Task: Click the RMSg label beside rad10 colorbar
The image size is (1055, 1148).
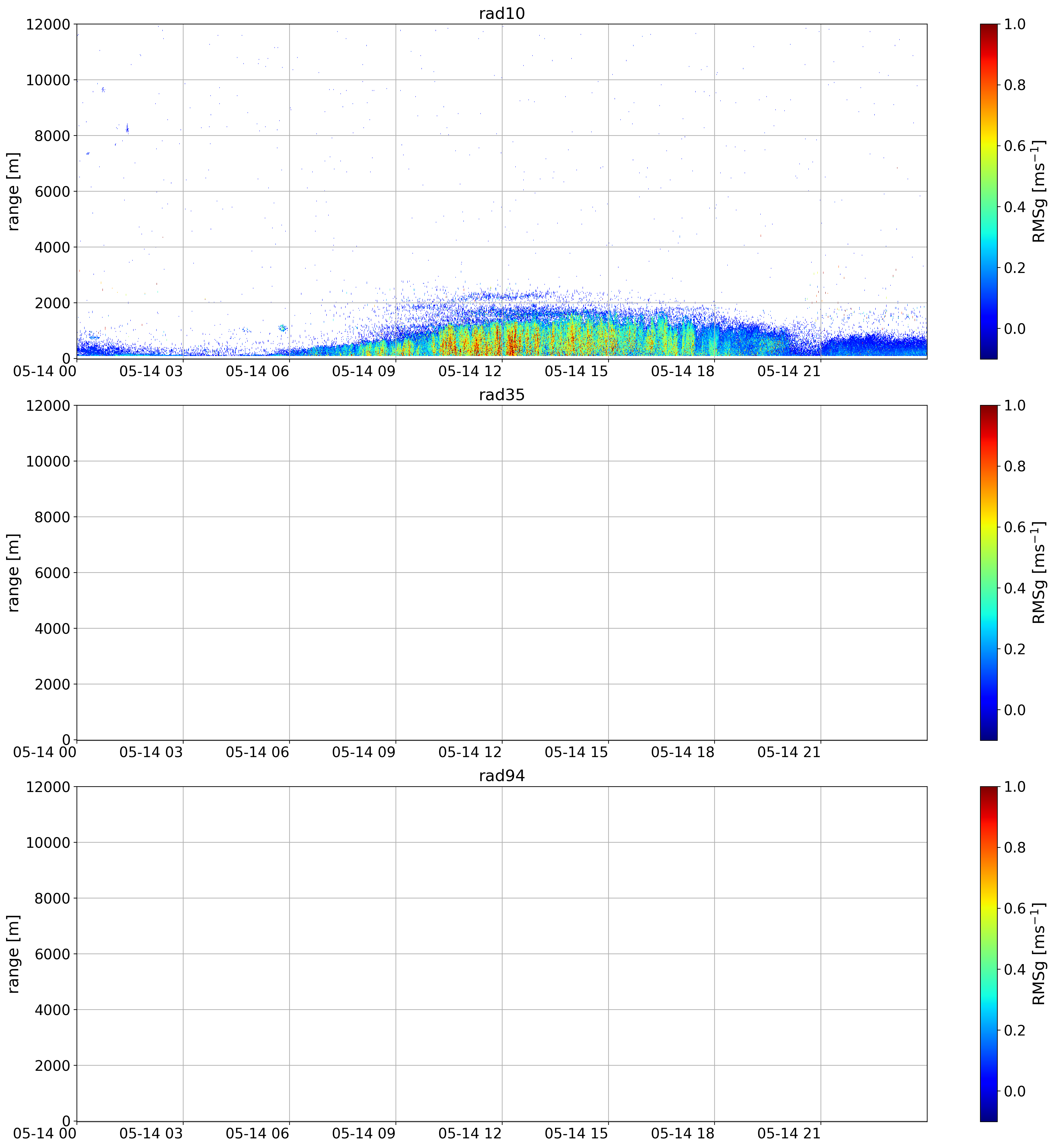Action: pyautogui.click(x=1039, y=191)
